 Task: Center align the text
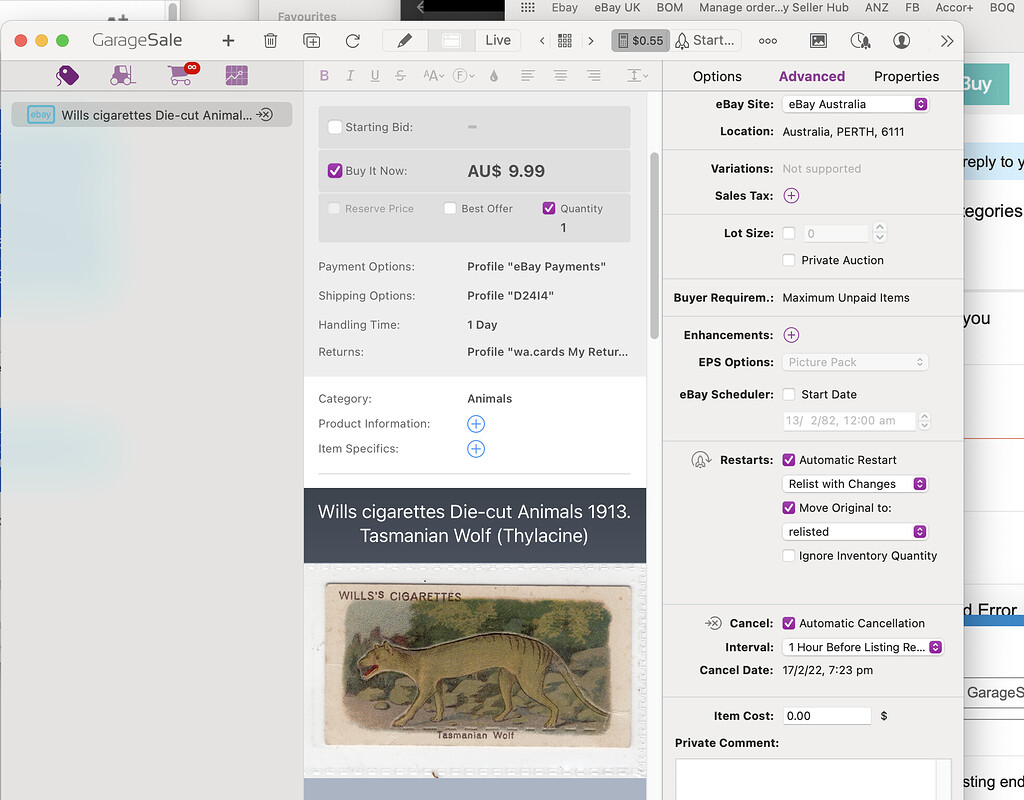point(560,76)
